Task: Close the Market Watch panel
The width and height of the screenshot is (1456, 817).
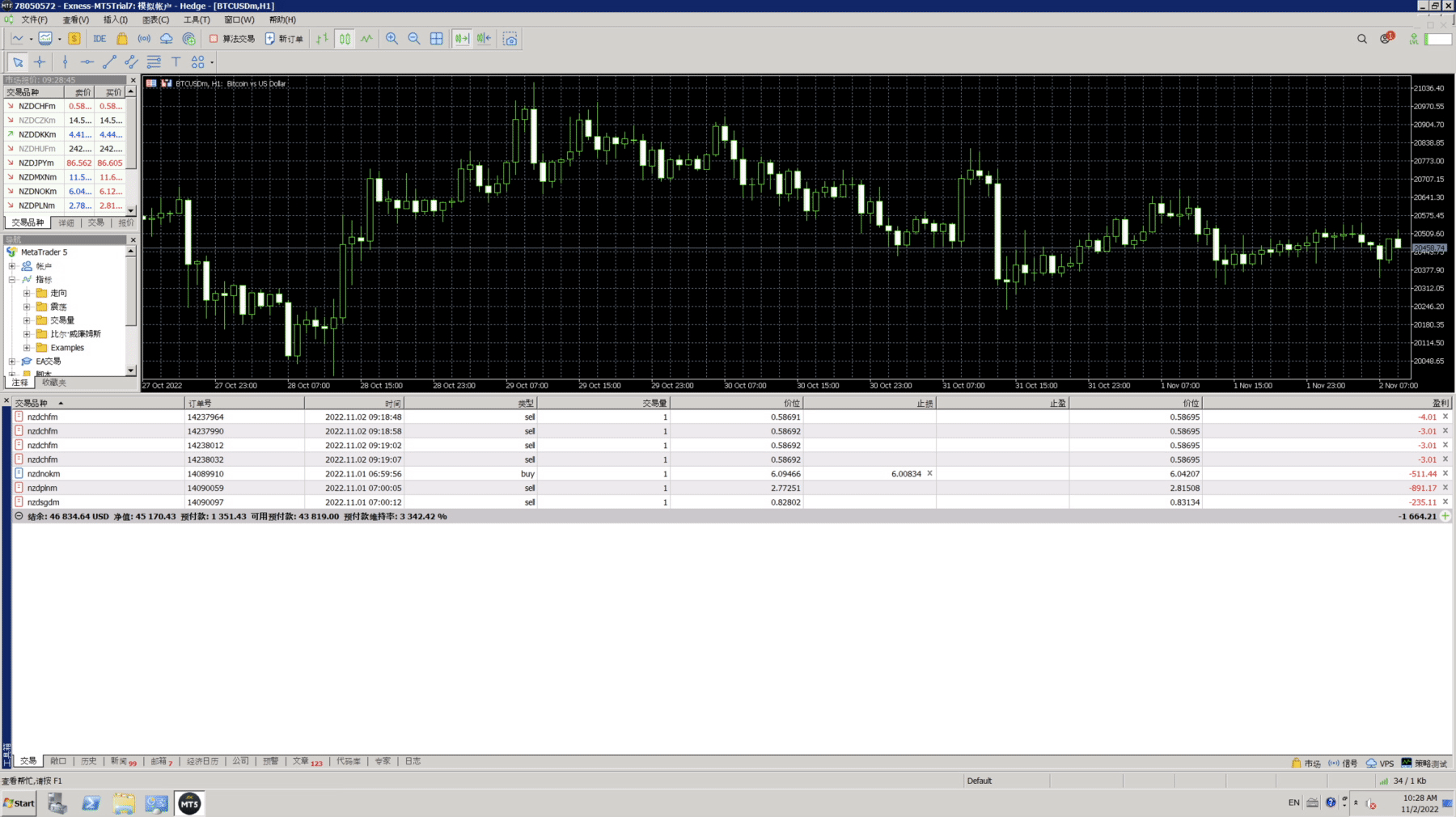Action: click(133, 80)
